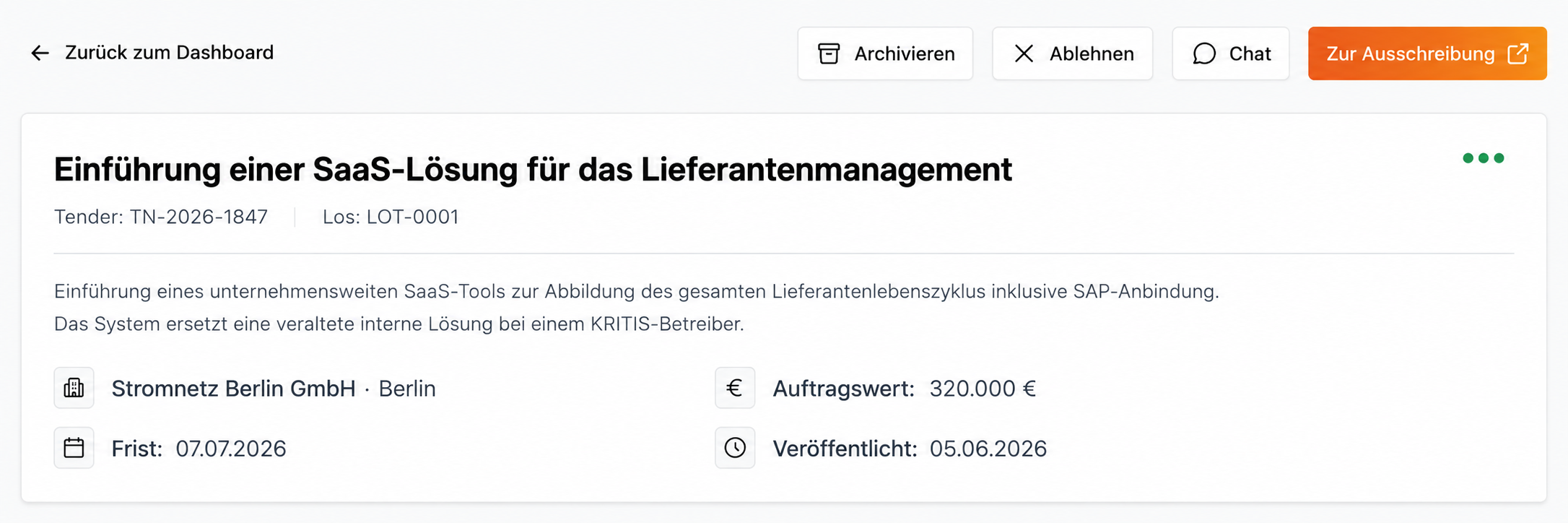Open the green three-dot options menu
Image resolution: width=1568 pixels, height=523 pixels.
1483,158
